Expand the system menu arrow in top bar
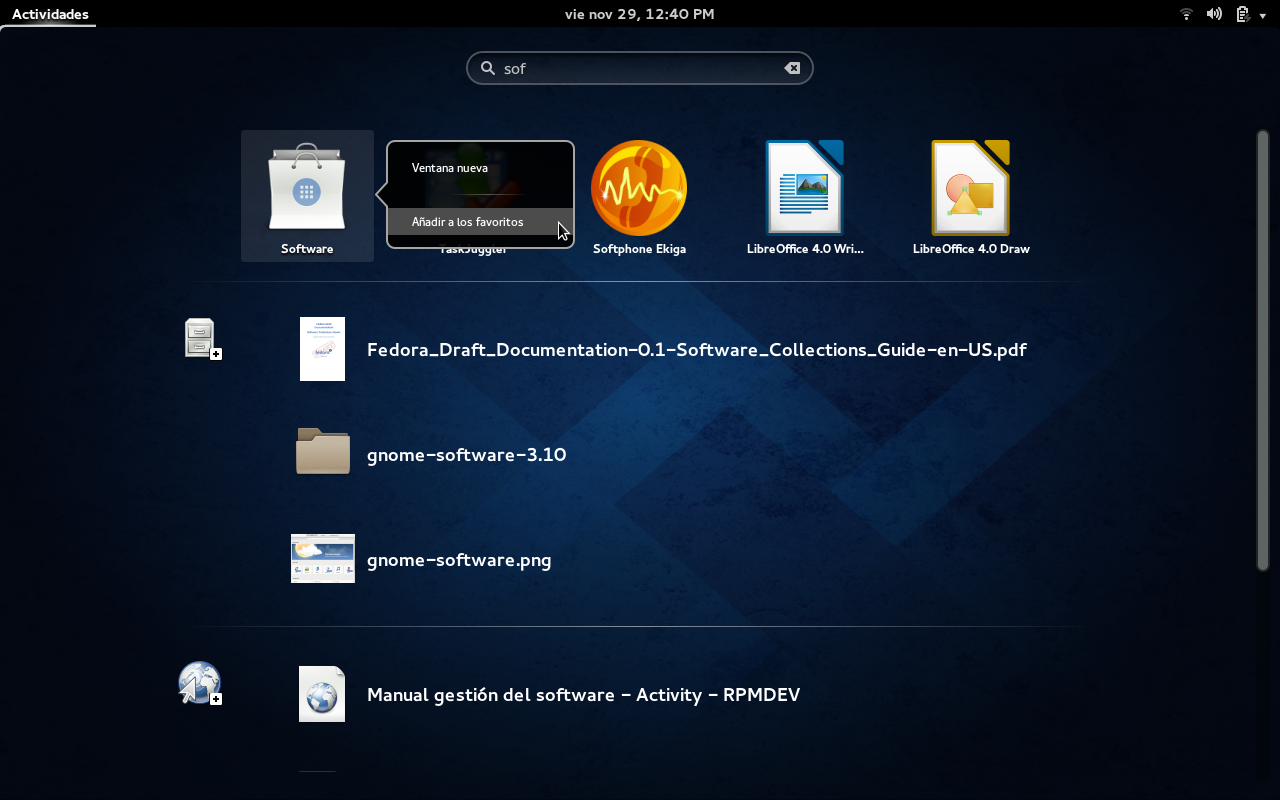Screen dimensions: 1280x800 click(x=1263, y=15)
